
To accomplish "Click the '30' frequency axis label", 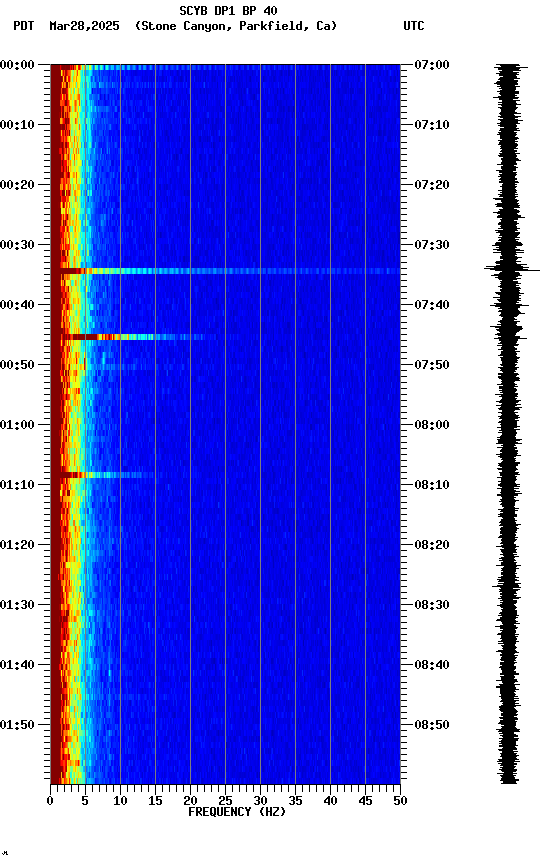I will click(x=260, y=802).
